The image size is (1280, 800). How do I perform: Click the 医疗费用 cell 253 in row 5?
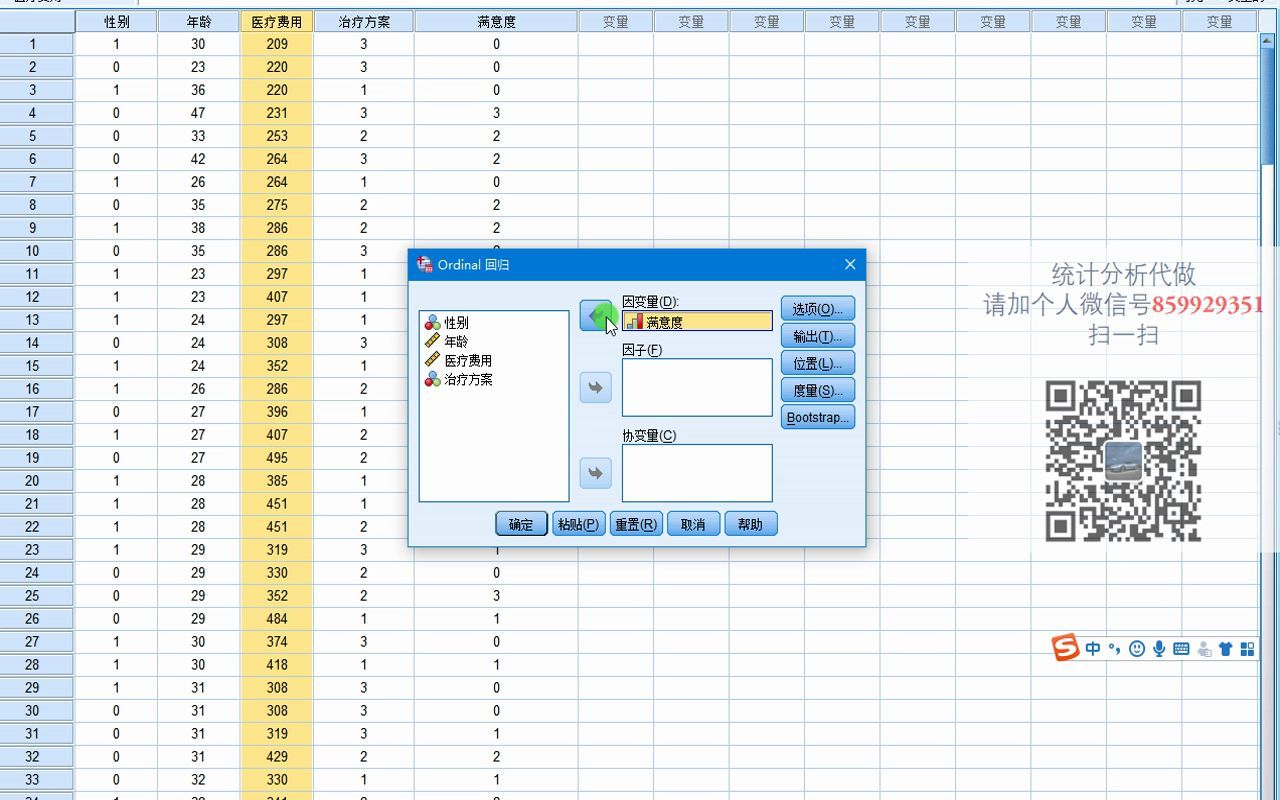point(277,136)
